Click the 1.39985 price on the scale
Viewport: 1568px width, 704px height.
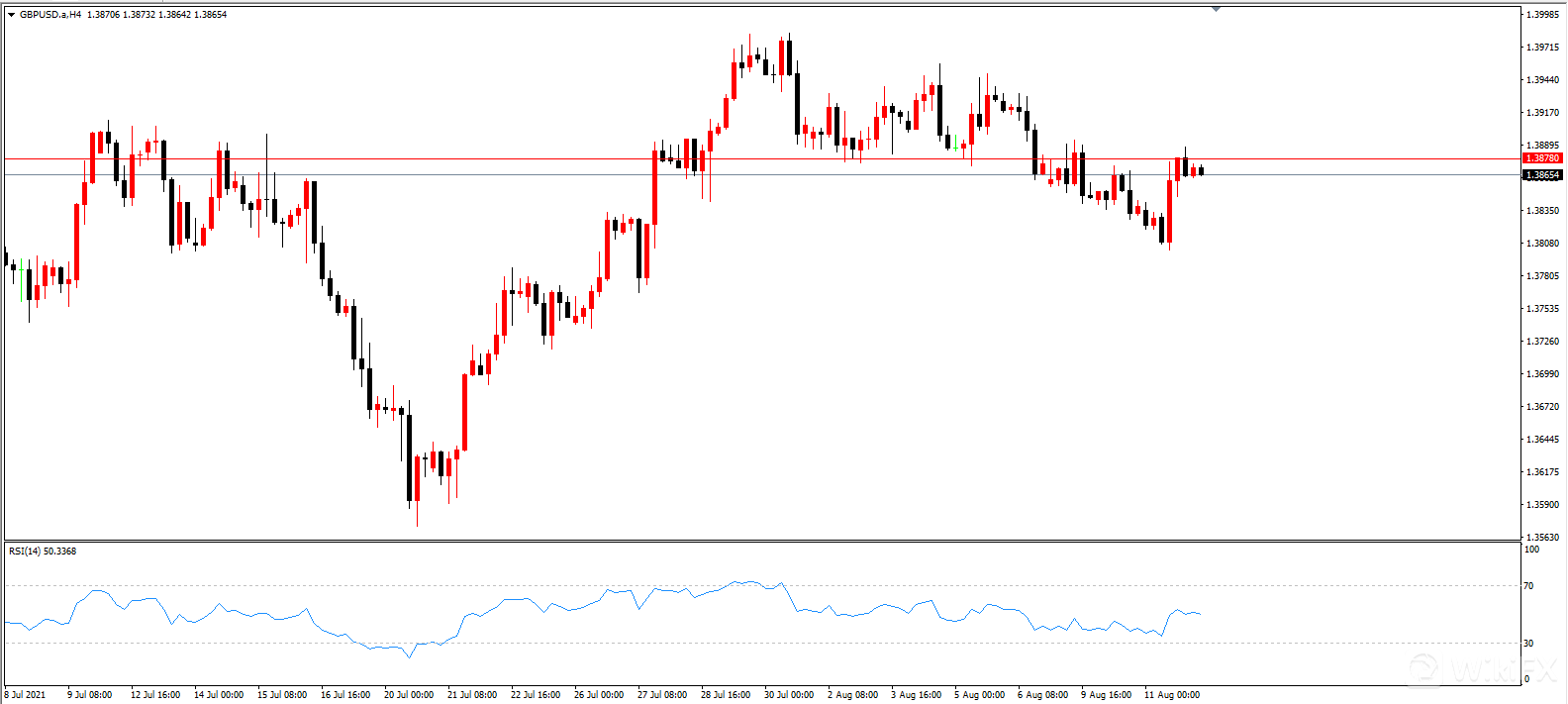(1542, 15)
